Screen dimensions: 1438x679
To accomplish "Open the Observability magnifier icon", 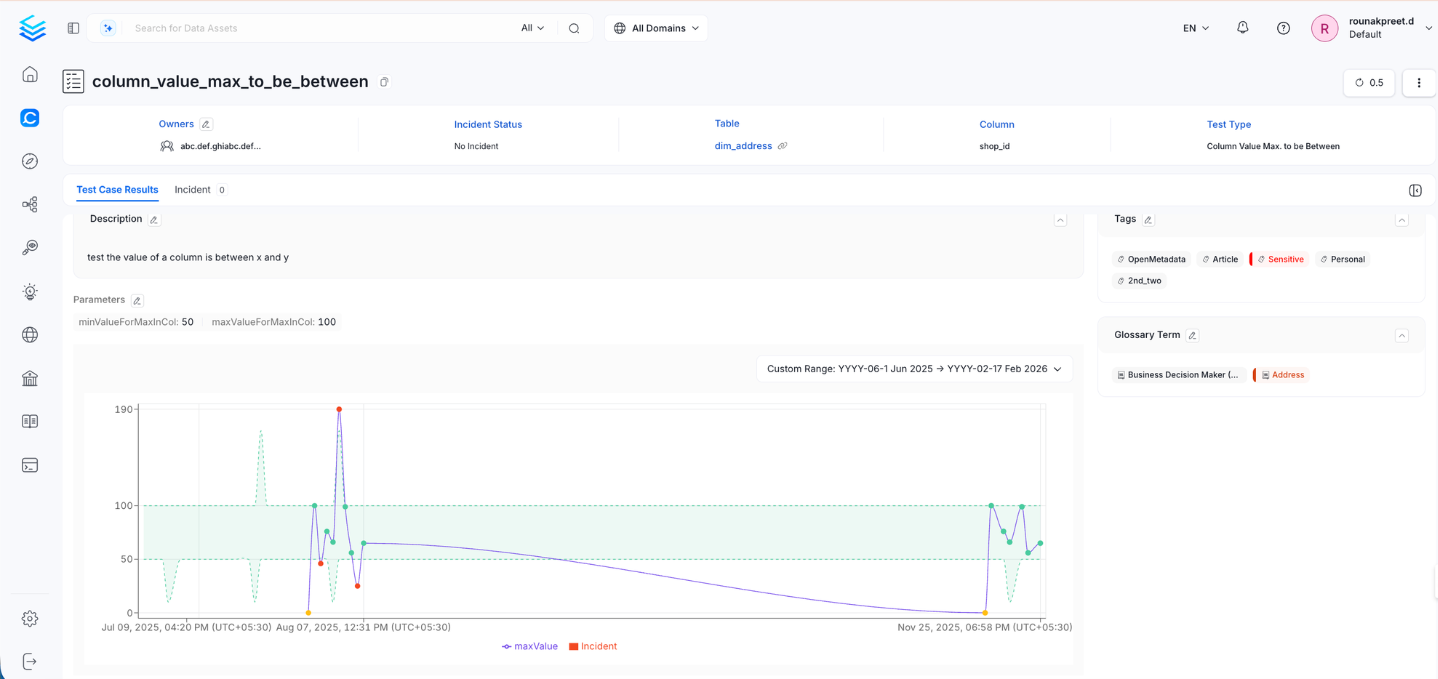I will [x=30, y=247].
